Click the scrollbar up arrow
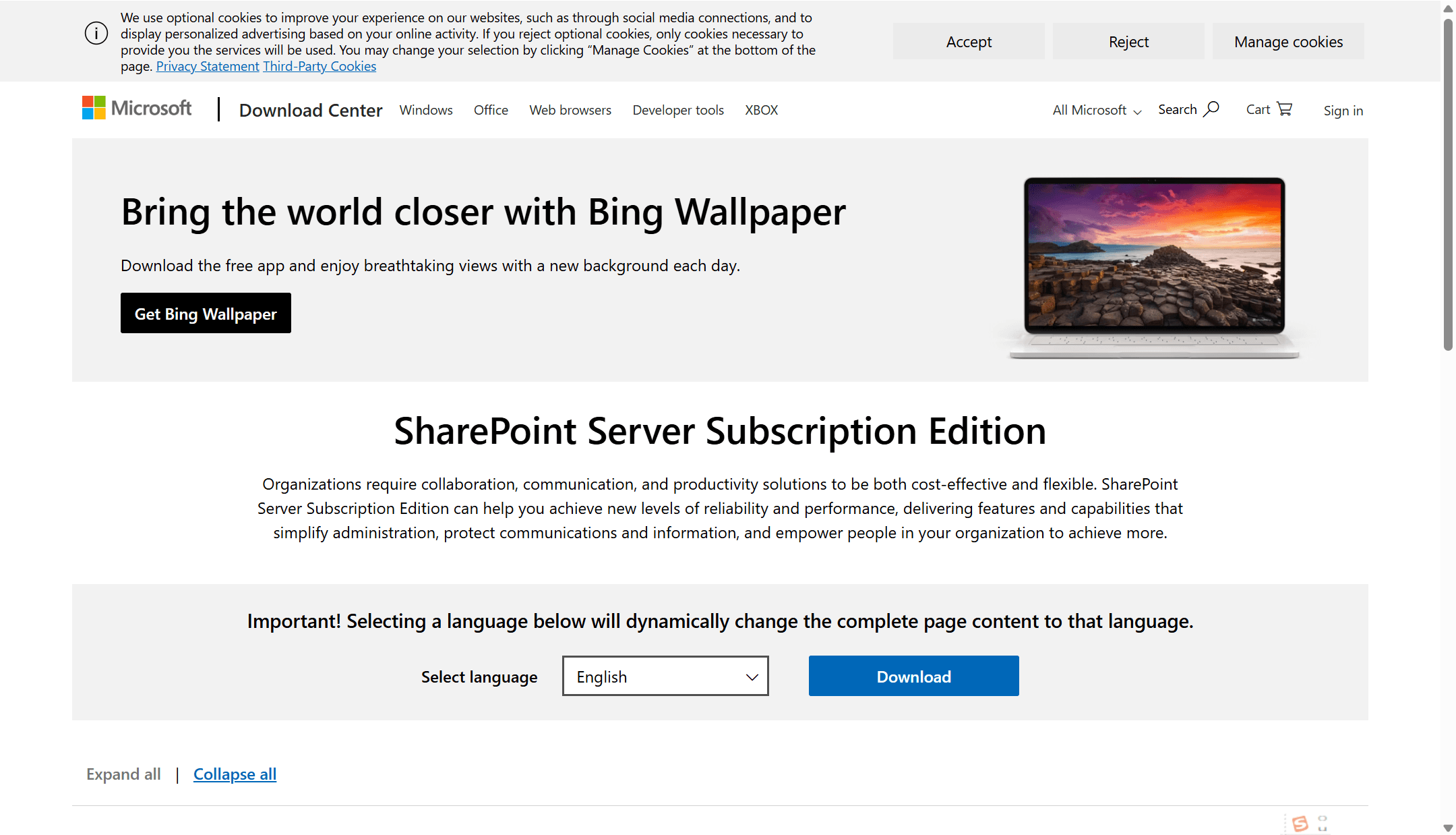1456x835 pixels. pyautogui.click(x=1448, y=9)
